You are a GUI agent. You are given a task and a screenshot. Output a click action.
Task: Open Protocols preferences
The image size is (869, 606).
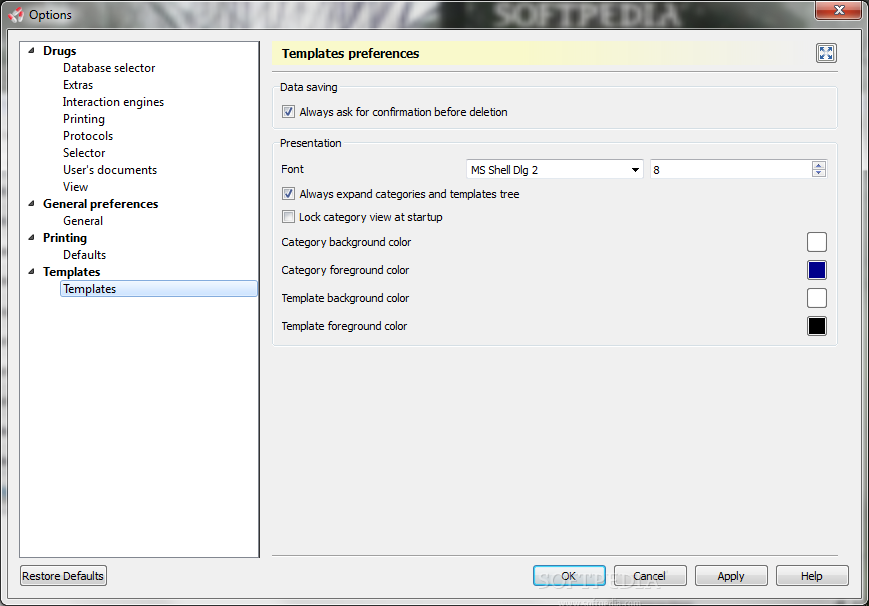[88, 136]
